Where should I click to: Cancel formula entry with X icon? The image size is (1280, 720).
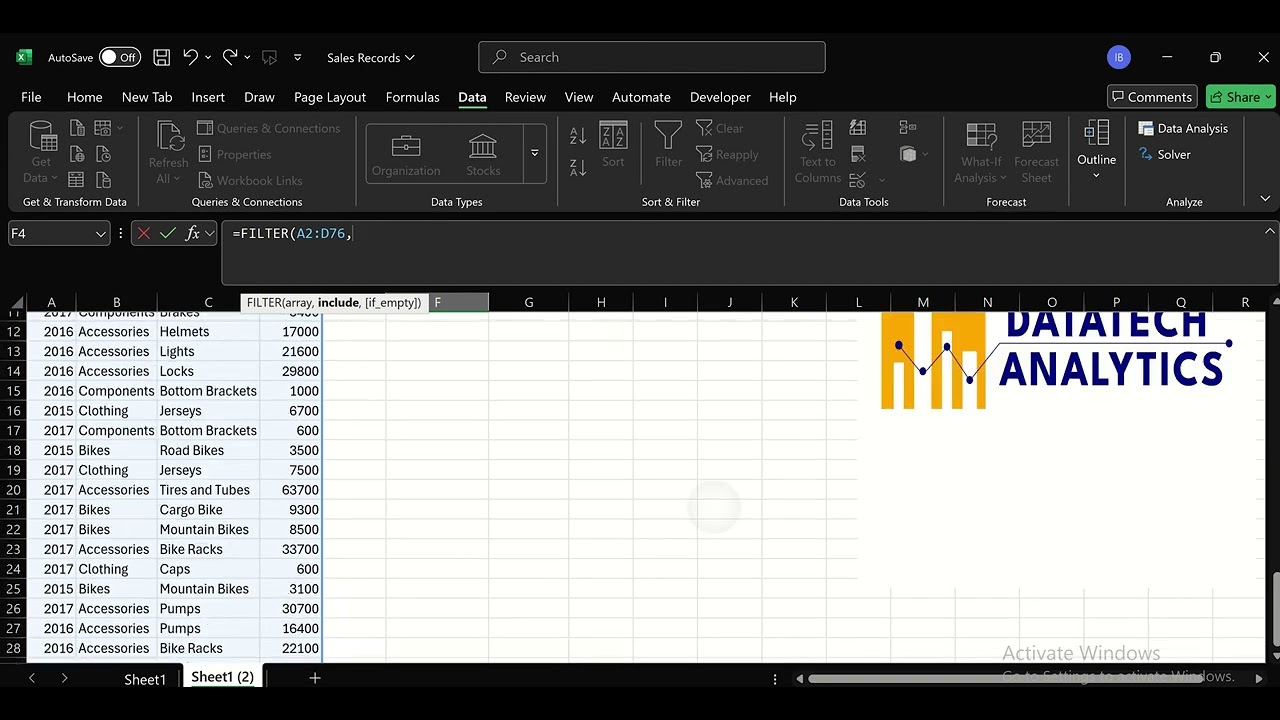point(144,233)
